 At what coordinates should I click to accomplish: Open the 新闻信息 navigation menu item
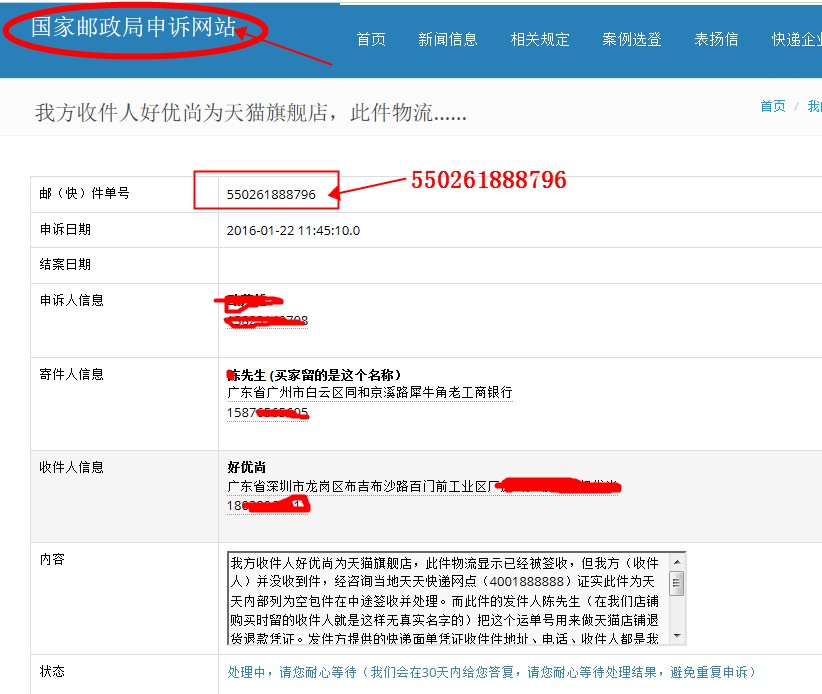tap(447, 38)
